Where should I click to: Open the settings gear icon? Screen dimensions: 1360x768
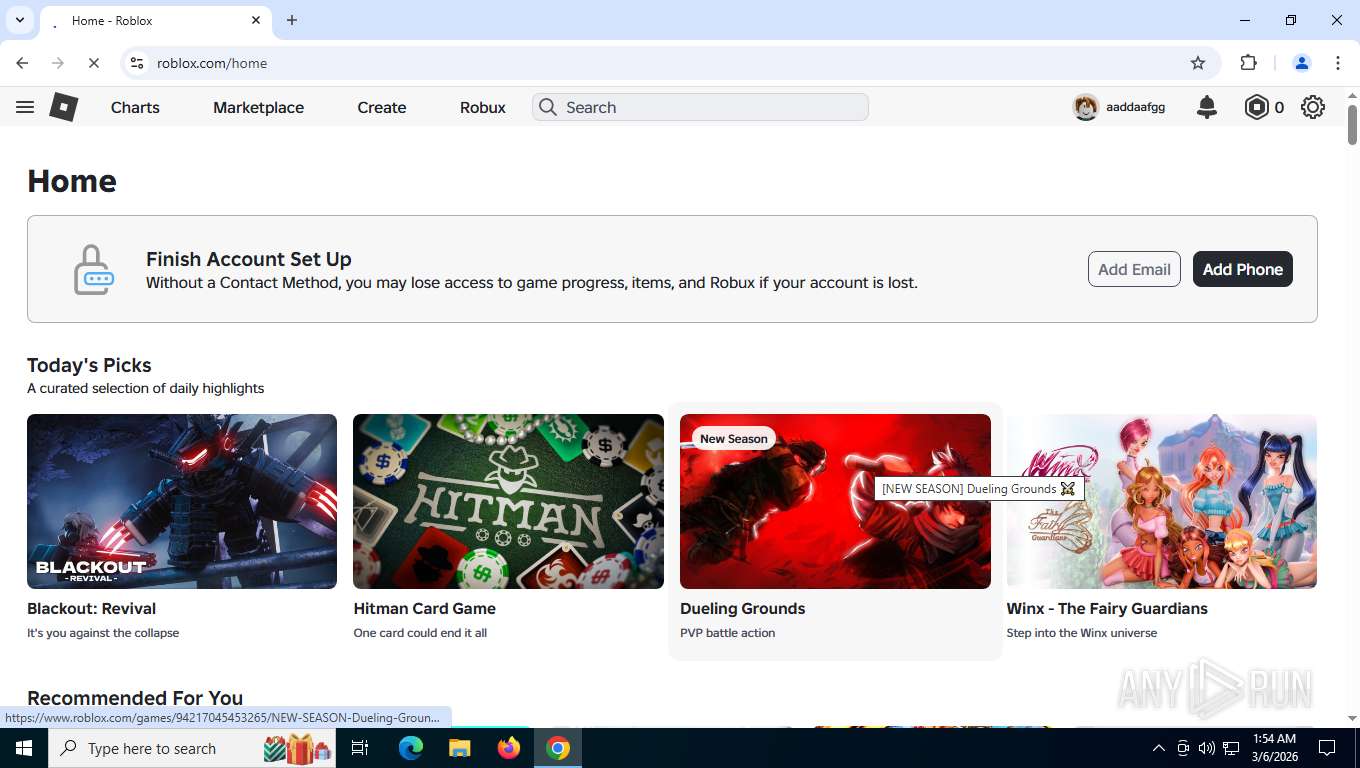pyautogui.click(x=1313, y=107)
